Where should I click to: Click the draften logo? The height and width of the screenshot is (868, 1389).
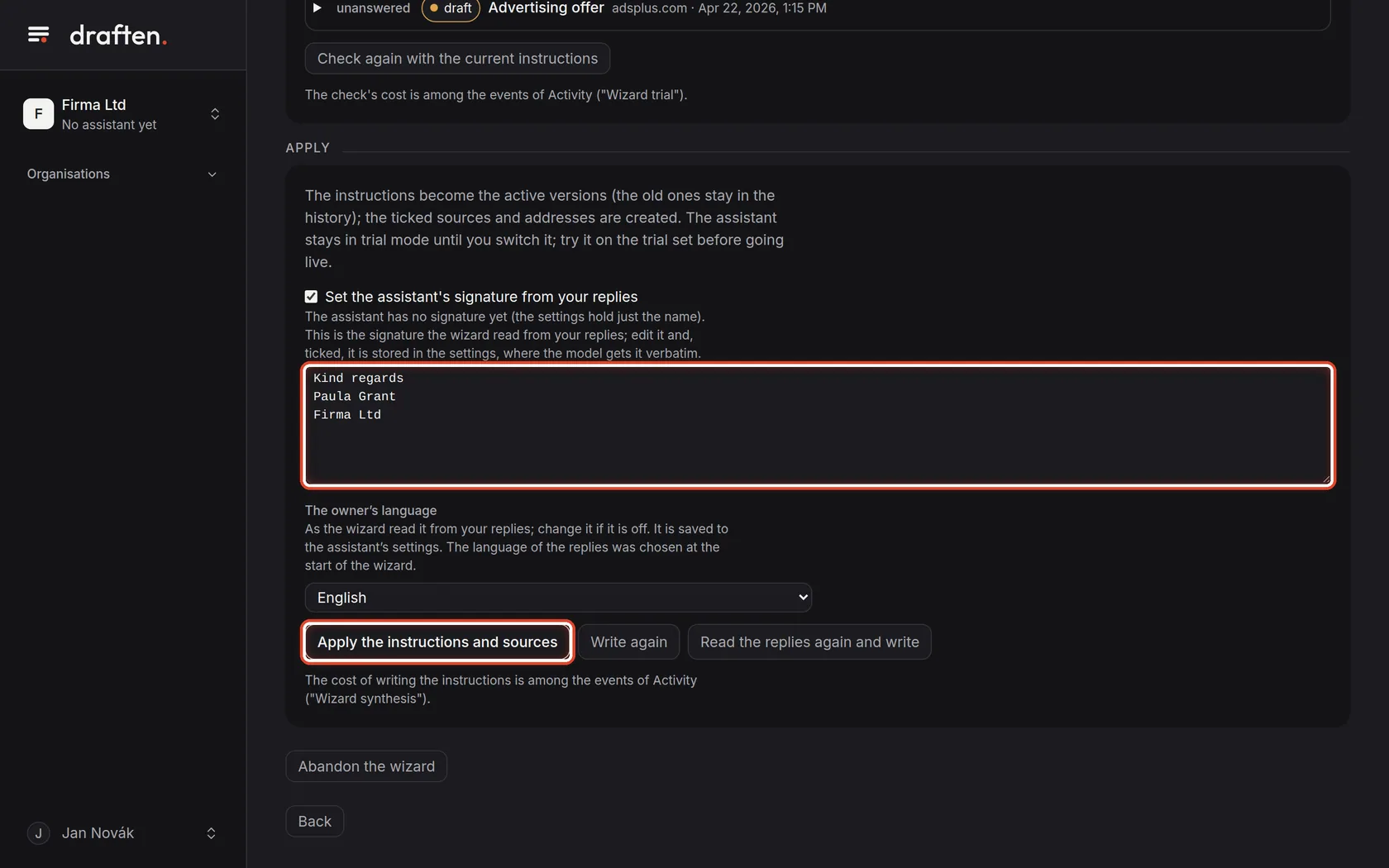coord(118,35)
